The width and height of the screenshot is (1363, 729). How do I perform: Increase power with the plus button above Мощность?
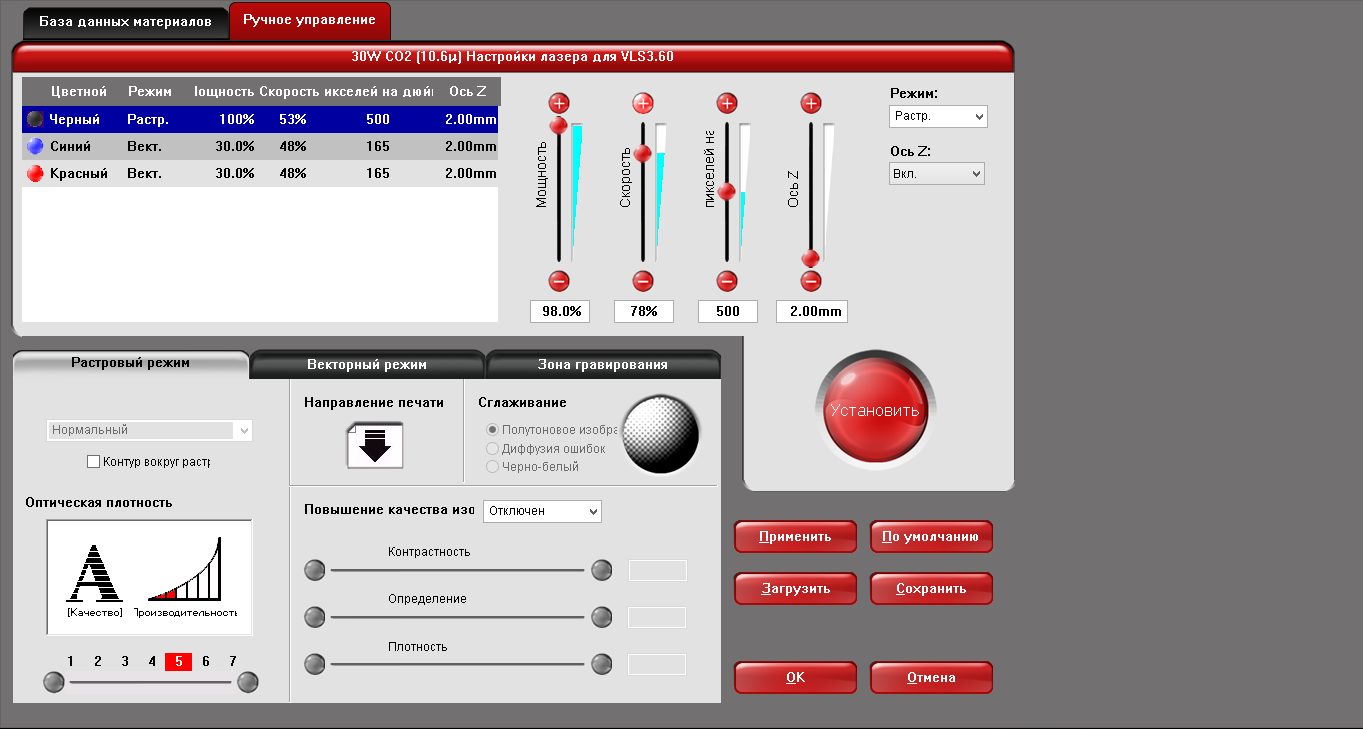(x=559, y=103)
